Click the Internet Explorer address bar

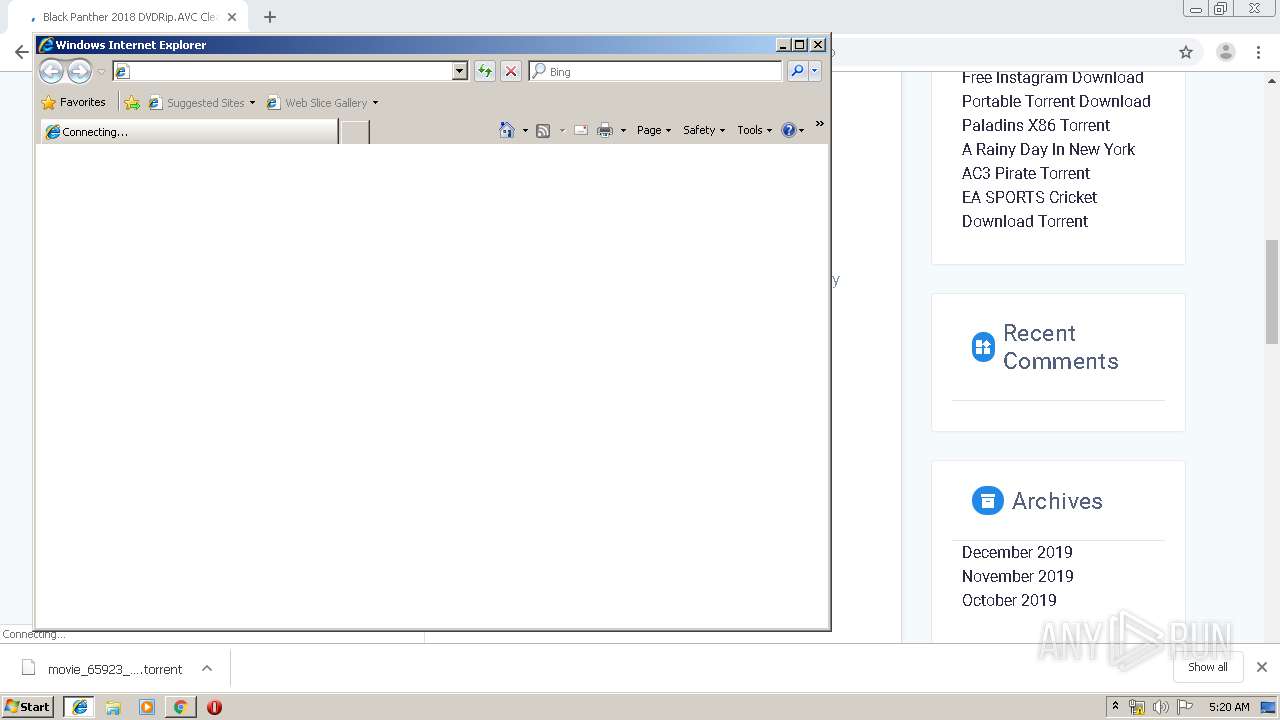(282, 71)
